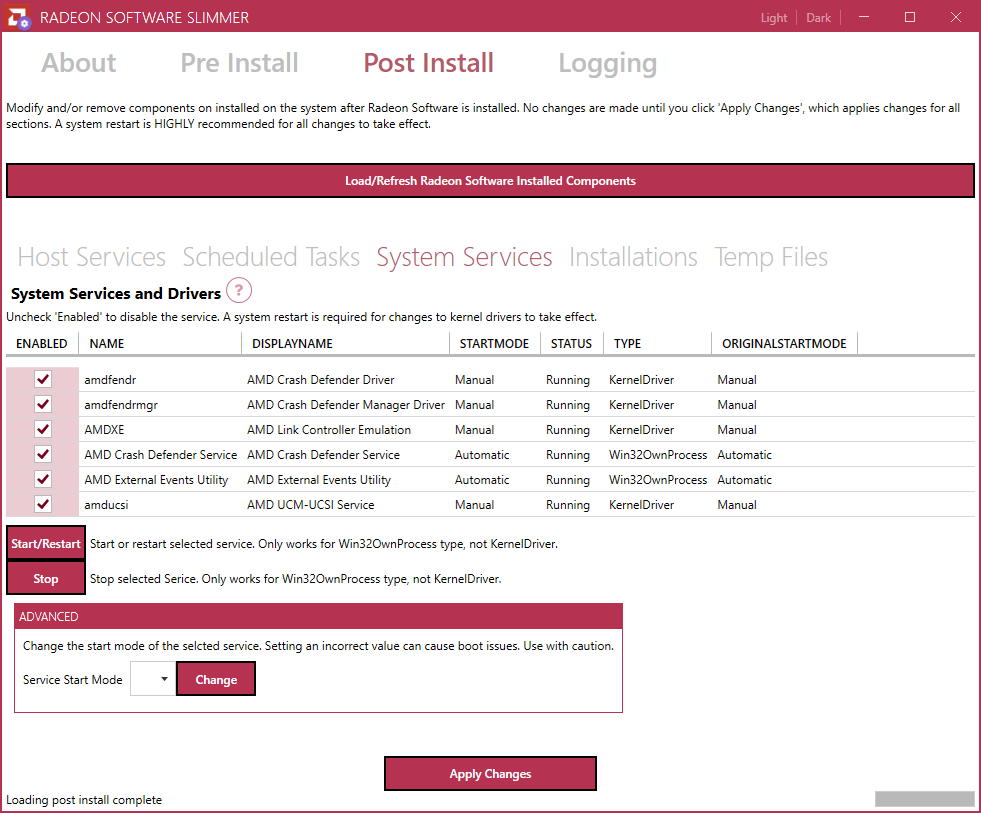Screen dimensions: 981x813
Task: Click the Radeon Software Slimmer app icon
Action: point(18,17)
